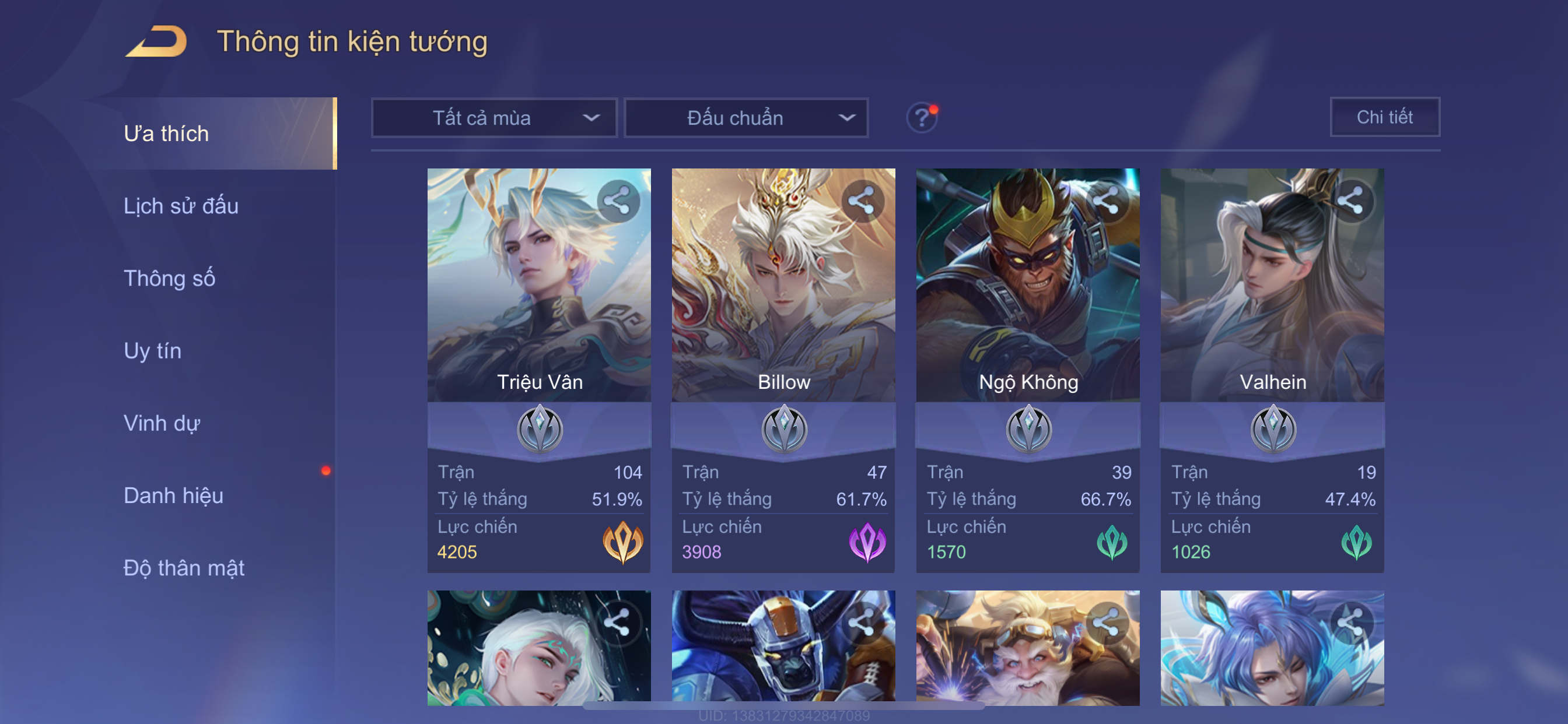The width and height of the screenshot is (1568, 724).
Task: Open the question mark help icon
Action: pos(922,117)
